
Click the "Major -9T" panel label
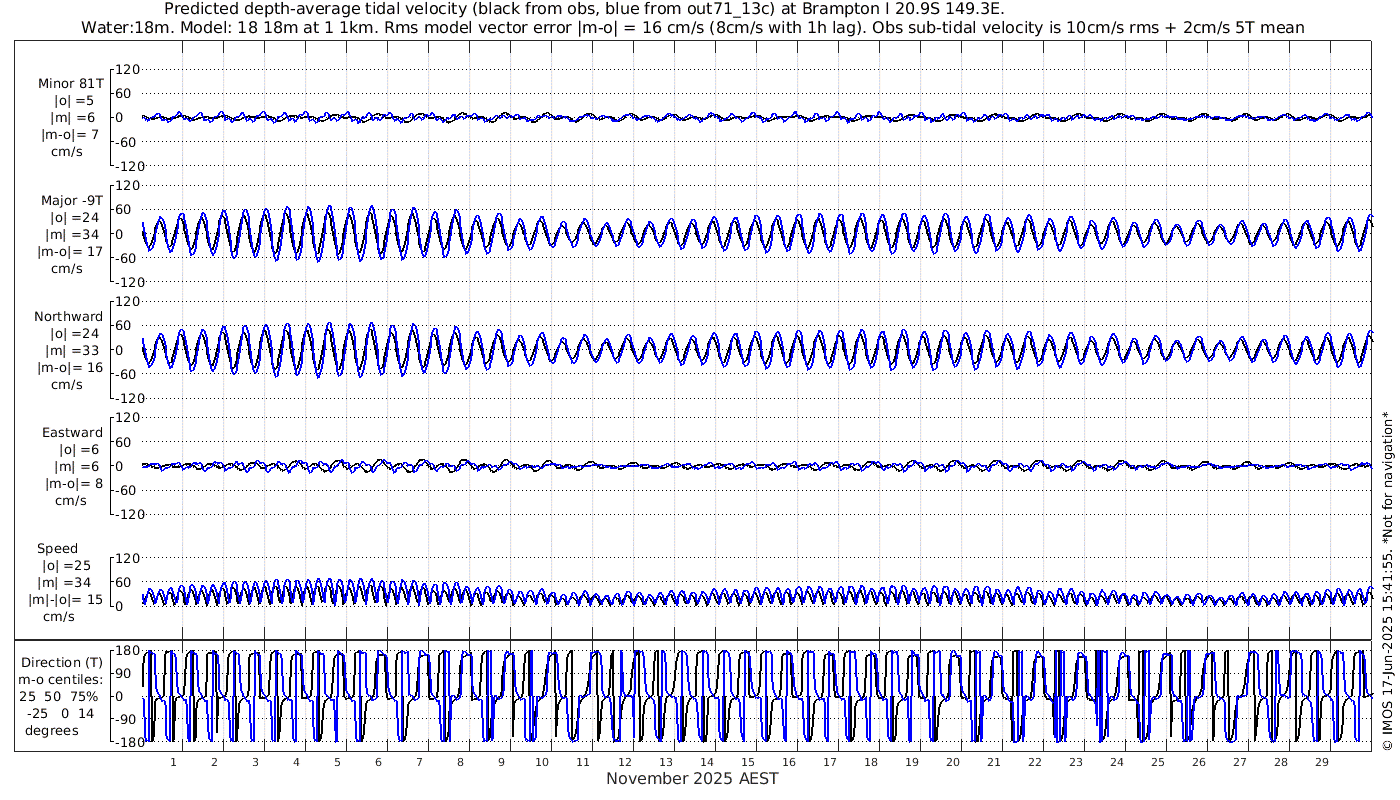[70, 200]
